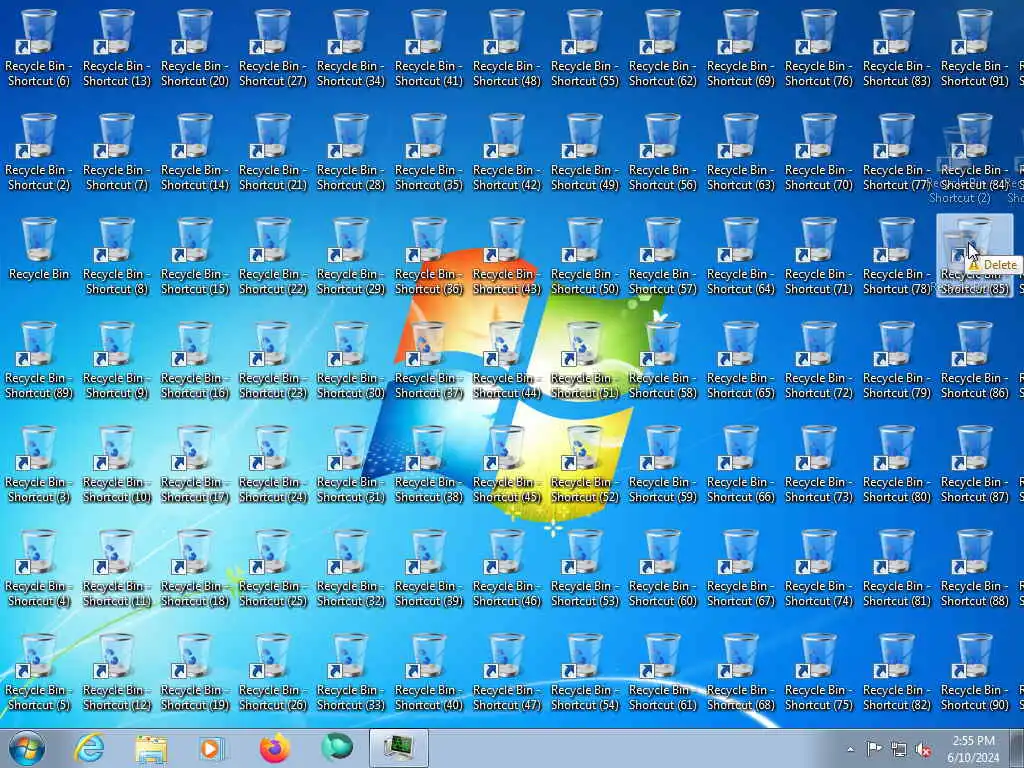
Task: Select Recycle Bin - Shortcut (6) icon
Action: click(x=39, y=49)
